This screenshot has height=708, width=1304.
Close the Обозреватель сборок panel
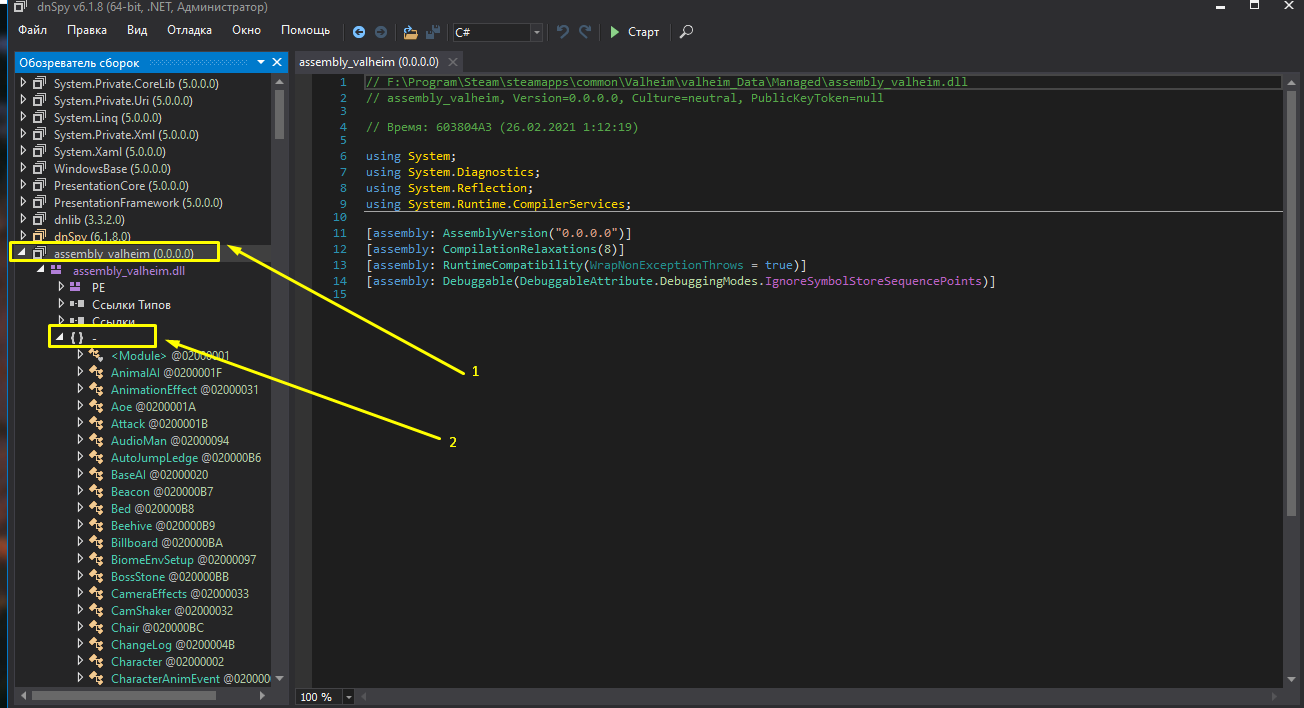click(277, 62)
